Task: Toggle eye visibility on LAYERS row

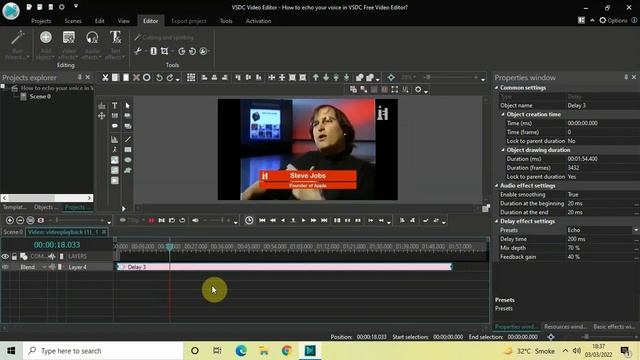Action: (5, 256)
